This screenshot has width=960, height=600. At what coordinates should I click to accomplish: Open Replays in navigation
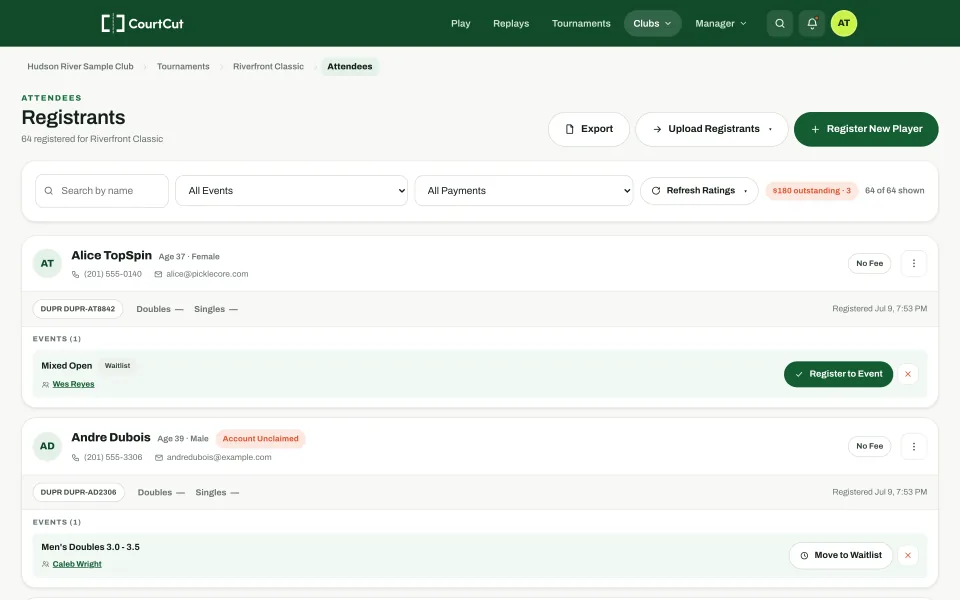pyautogui.click(x=511, y=23)
